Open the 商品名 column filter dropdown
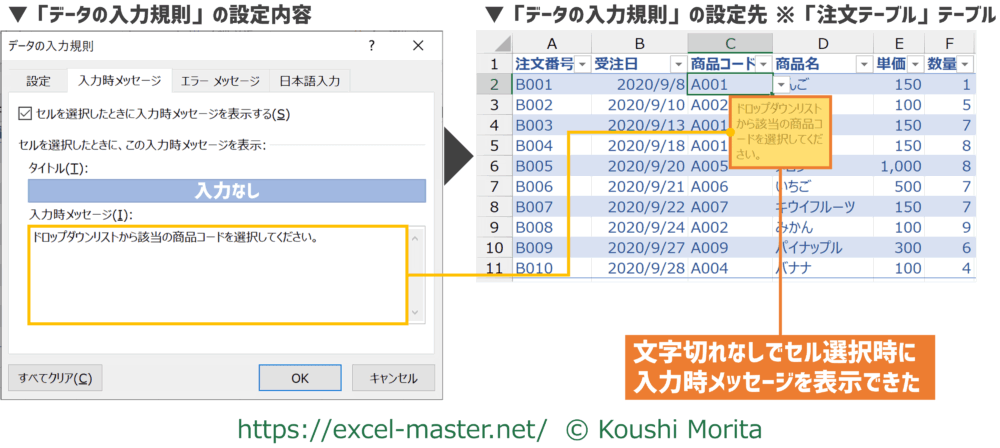The height and width of the screenshot is (448, 1000). pos(862,64)
